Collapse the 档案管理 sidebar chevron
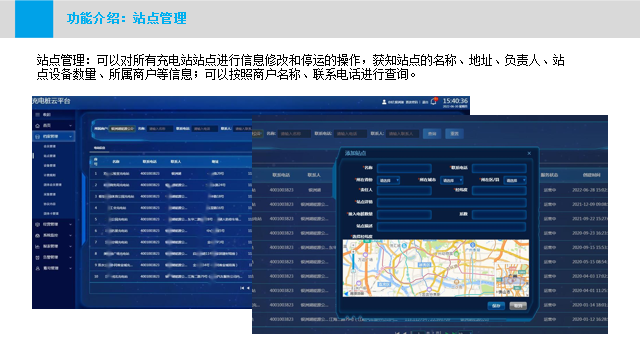The height and width of the screenshot is (360, 640). (x=70, y=136)
